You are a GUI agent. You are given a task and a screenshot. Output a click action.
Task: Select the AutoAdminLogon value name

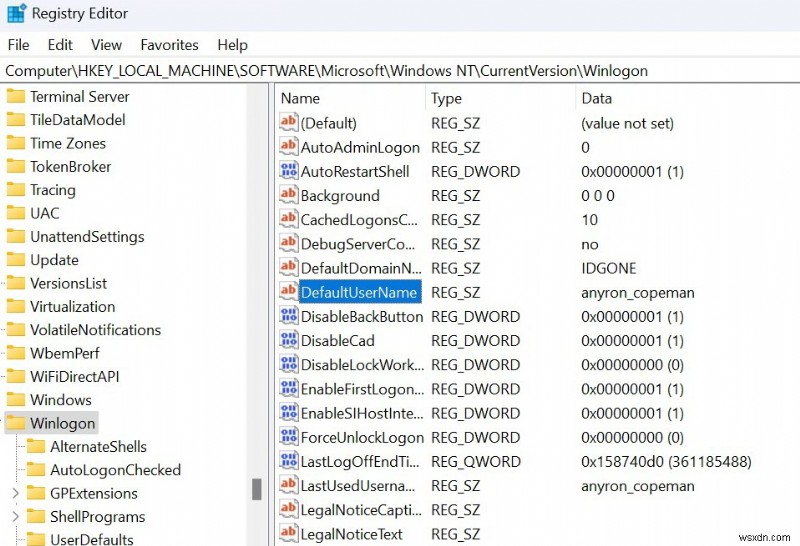(x=360, y=147)
